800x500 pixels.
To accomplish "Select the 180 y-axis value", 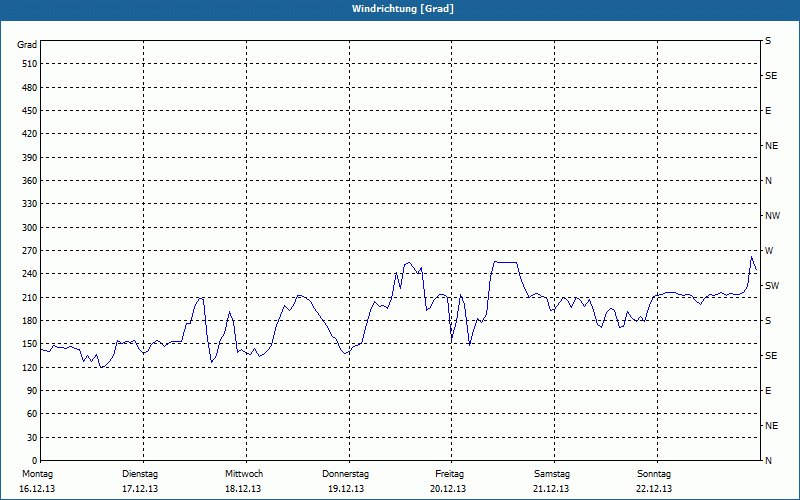I will coord(29,321).
